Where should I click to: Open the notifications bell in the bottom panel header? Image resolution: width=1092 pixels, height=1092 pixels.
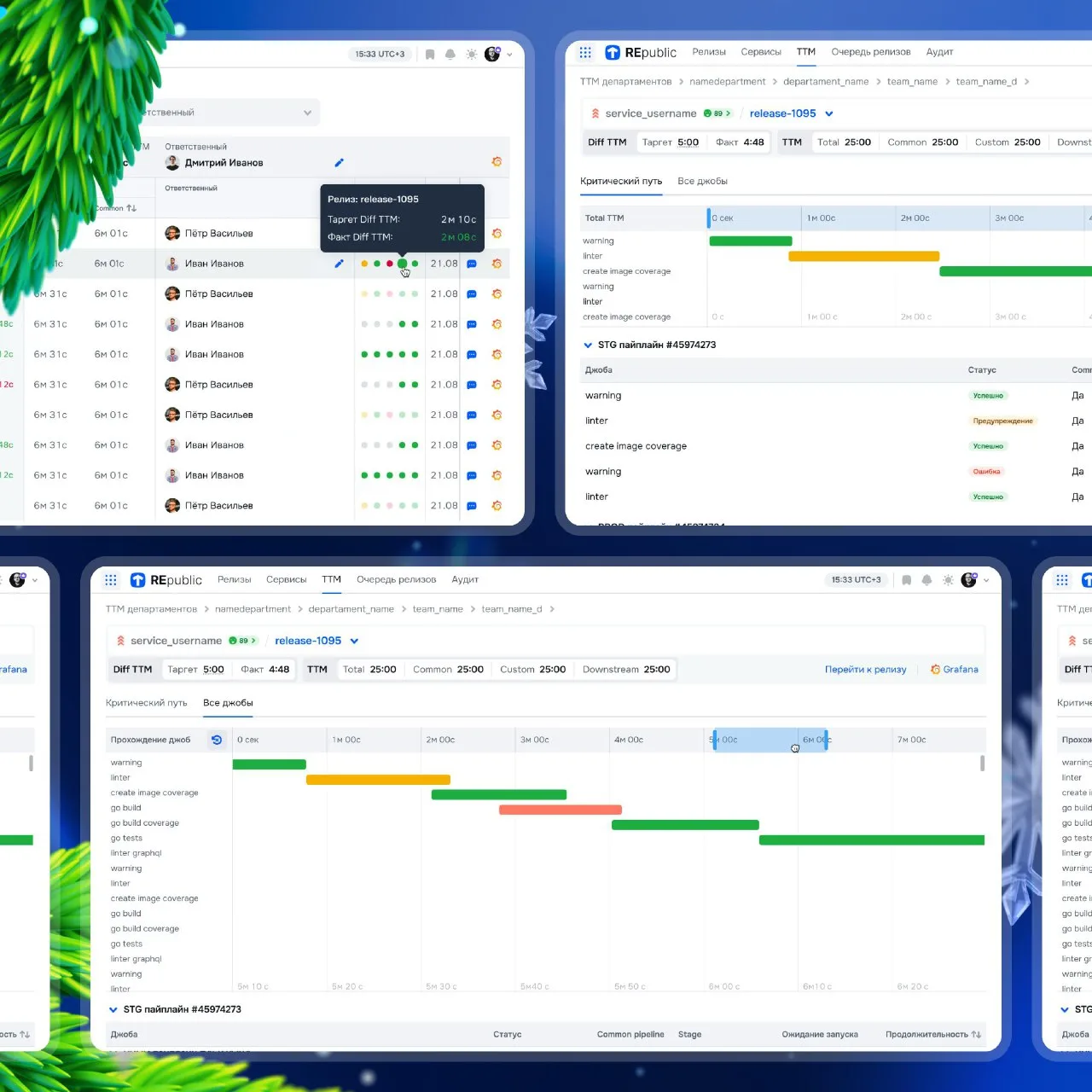926,580
